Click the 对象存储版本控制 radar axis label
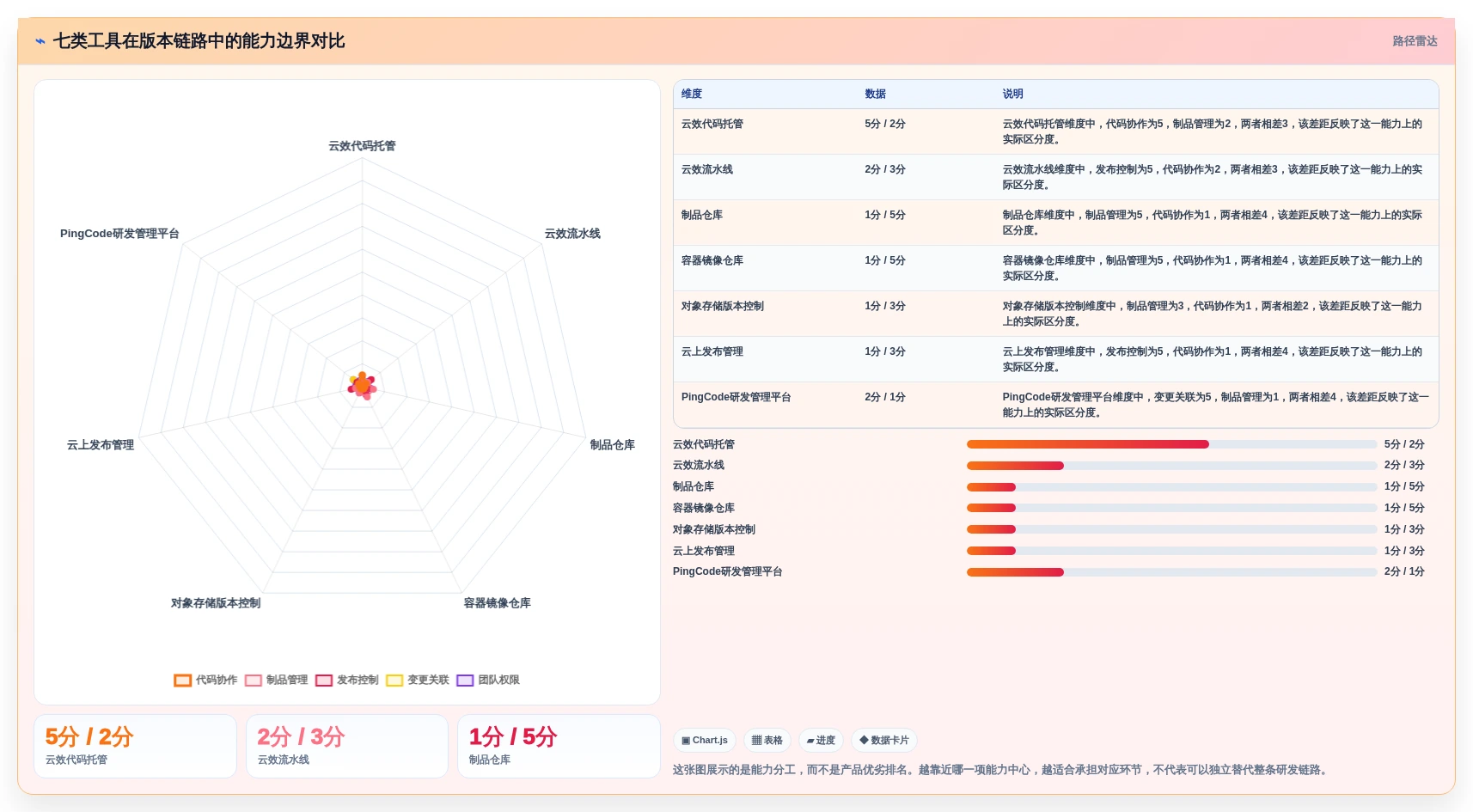Image resolution: width=1473 pixels, height=812 pixels. [216, 603]
